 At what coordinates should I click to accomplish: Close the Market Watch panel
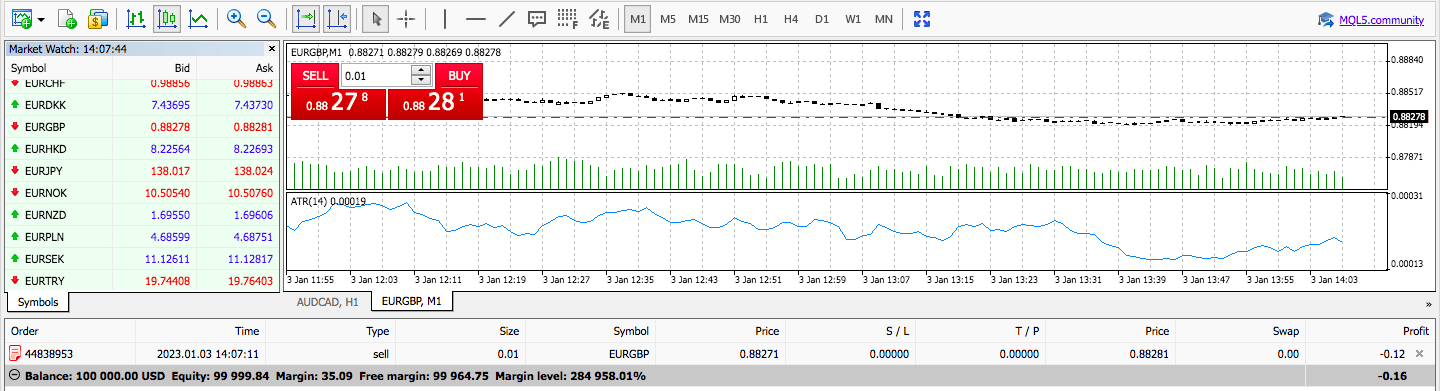click(271, 48)
